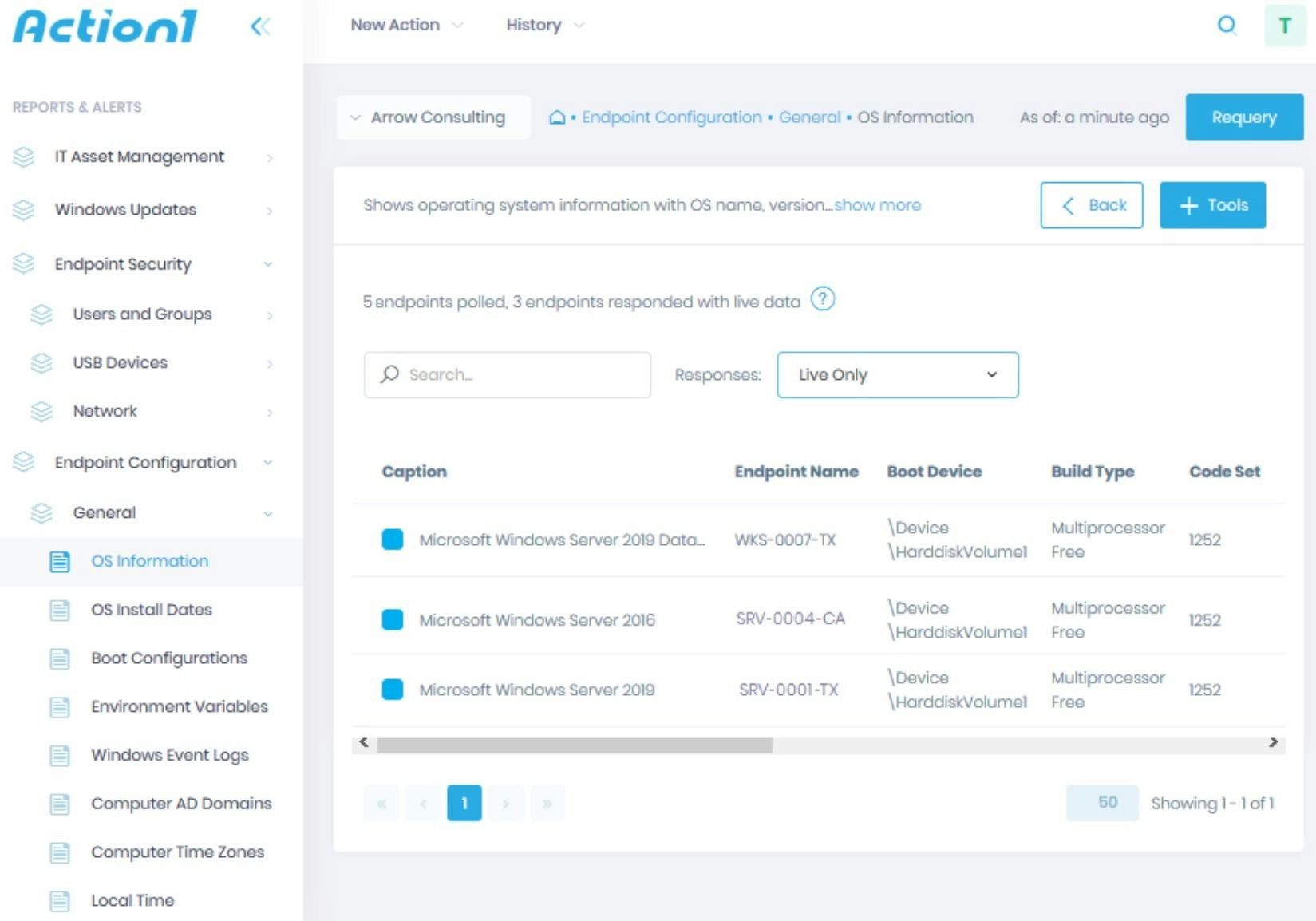This screenshot has width=1316, height=921.
Task: Click the Windows Event Logs report icon
Action: (60, 756)
